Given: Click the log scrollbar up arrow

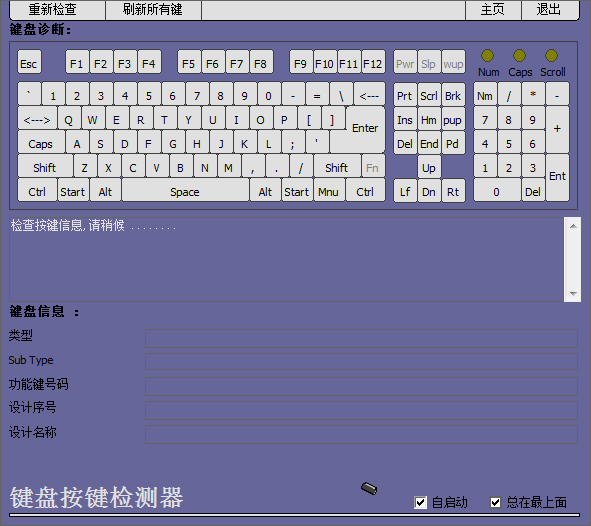Looking at the screenshot, I should click(573, 226).
